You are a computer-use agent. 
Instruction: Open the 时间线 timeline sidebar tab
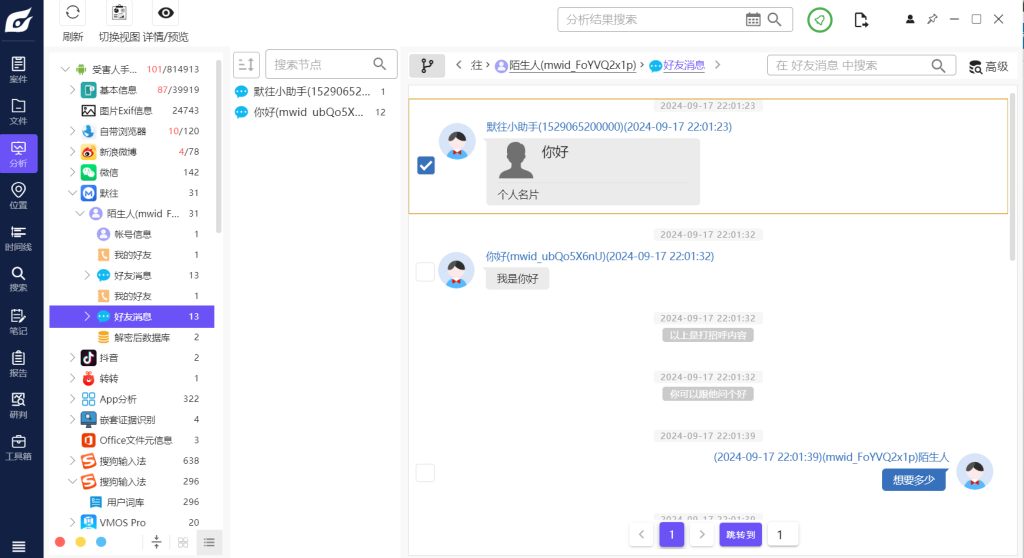pos(18,238)
